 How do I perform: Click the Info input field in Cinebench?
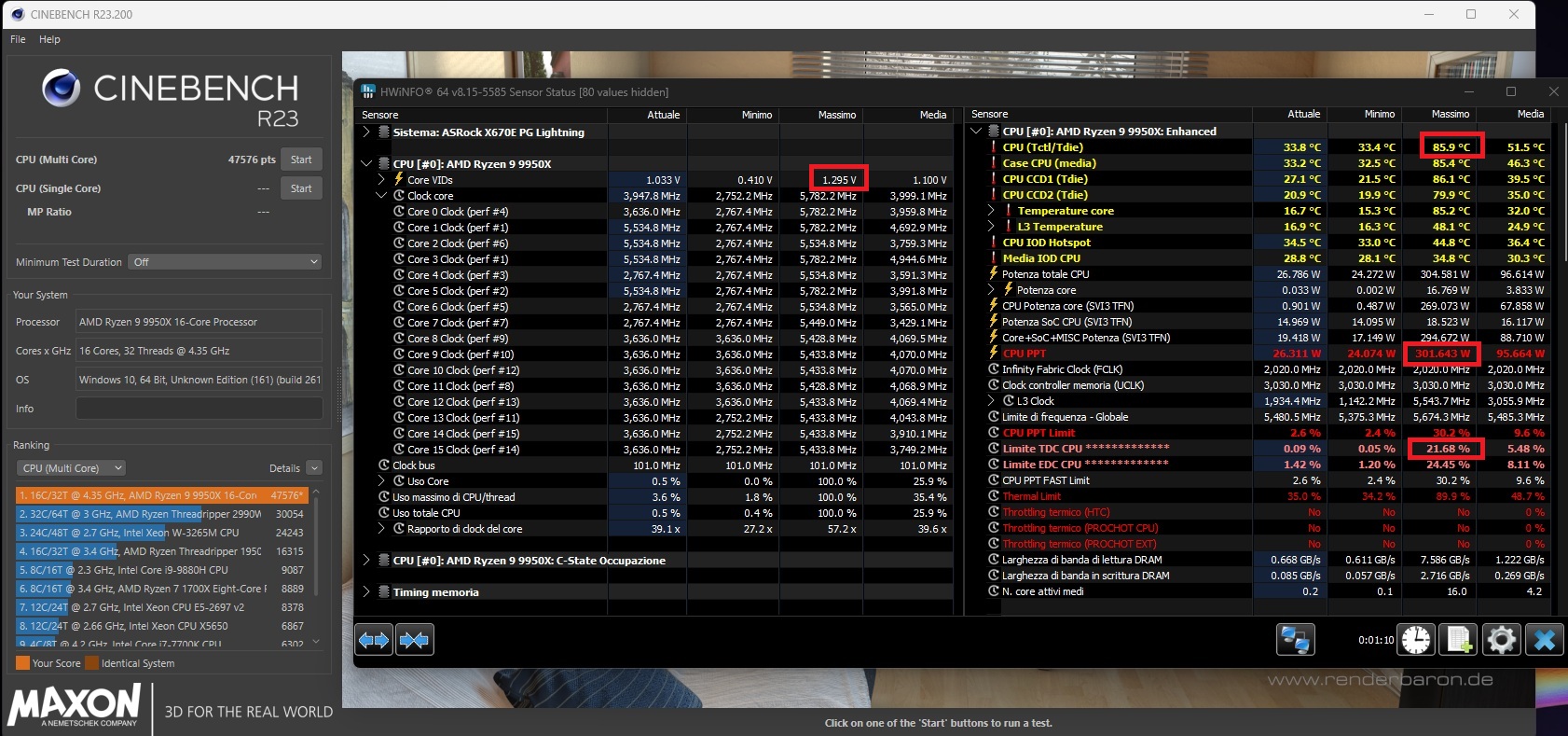(x=199, y=409)
